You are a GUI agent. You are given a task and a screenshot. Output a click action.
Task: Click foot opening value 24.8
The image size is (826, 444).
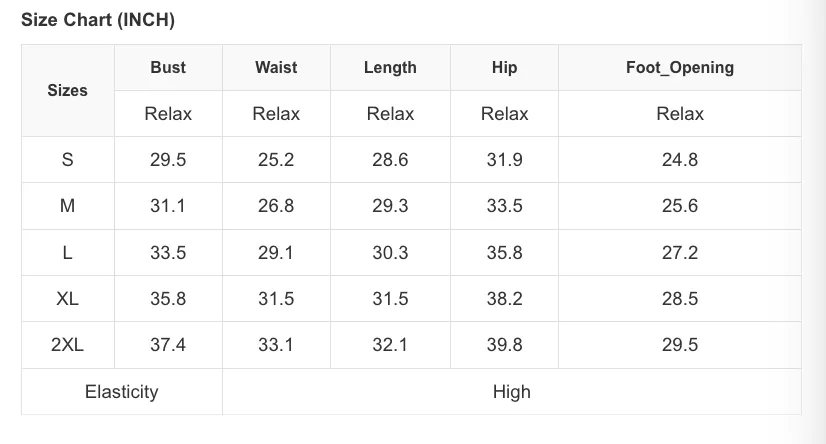[x=680, y=160]
